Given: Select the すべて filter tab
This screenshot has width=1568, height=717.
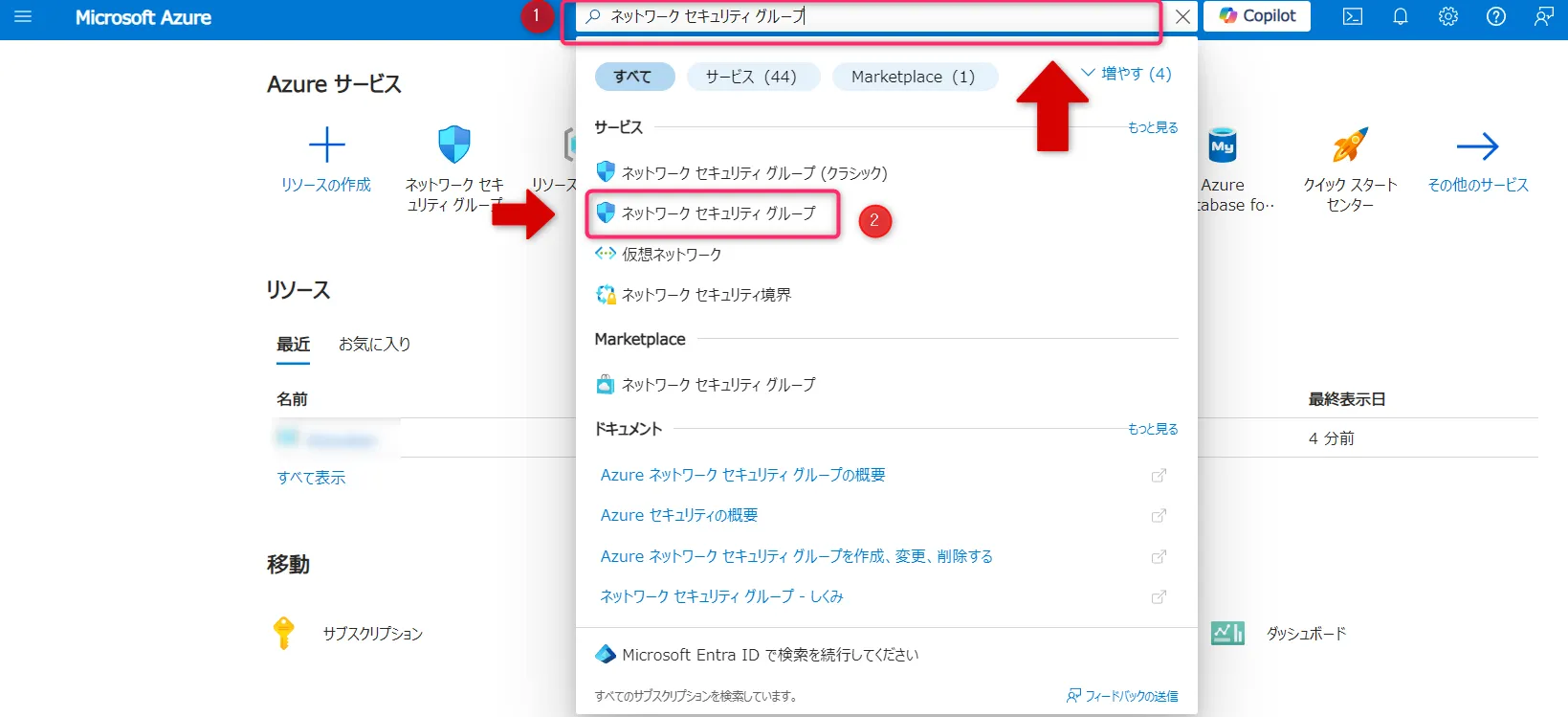Looking at the screenshot, I should pyautogui.click(x=633, y=77).
